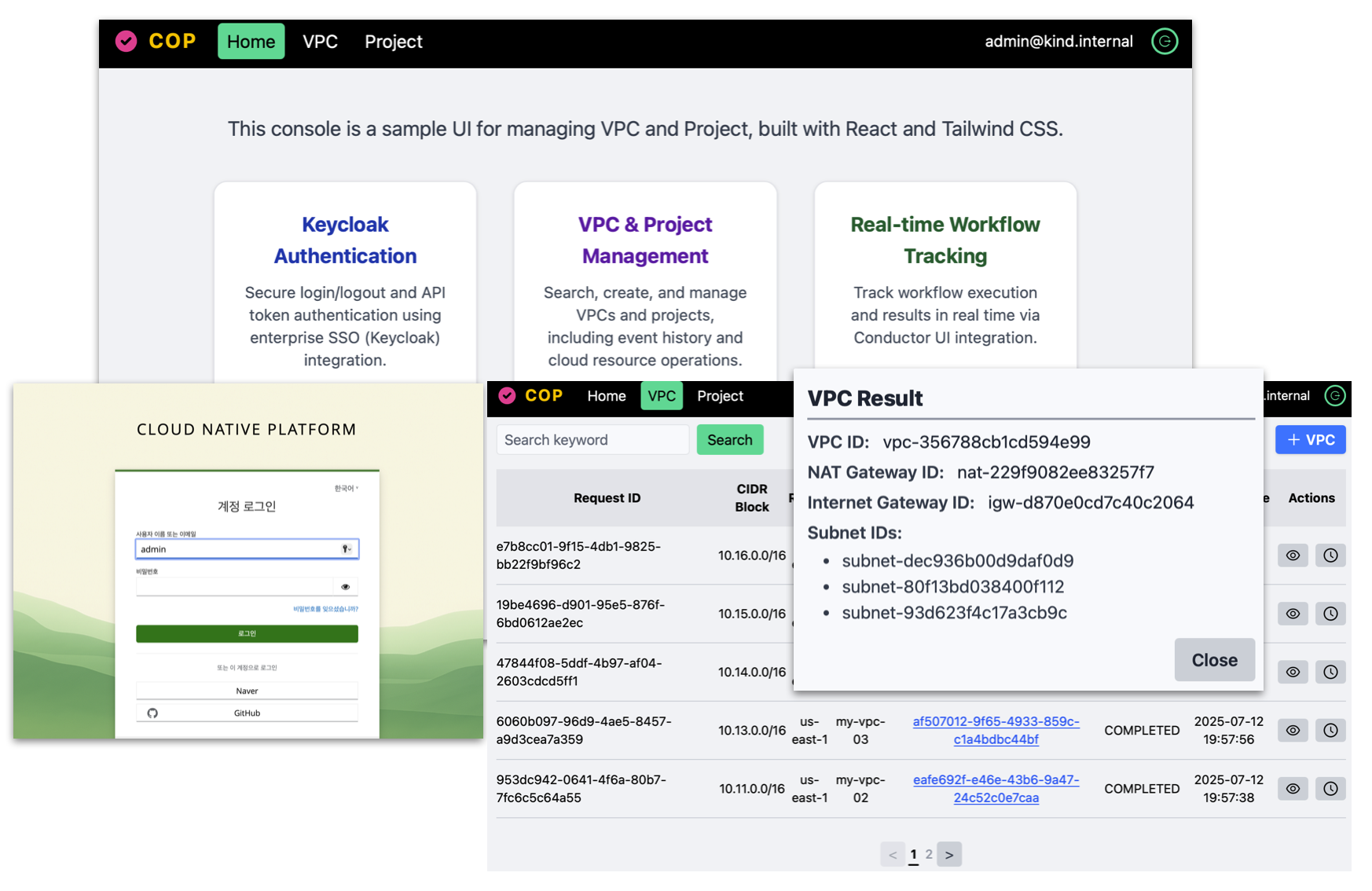Image resolution: width=1372 pixels, height=891 pixels.
Task: Toggle the eye icon for request 19be4696
Action: (1293, 614)
